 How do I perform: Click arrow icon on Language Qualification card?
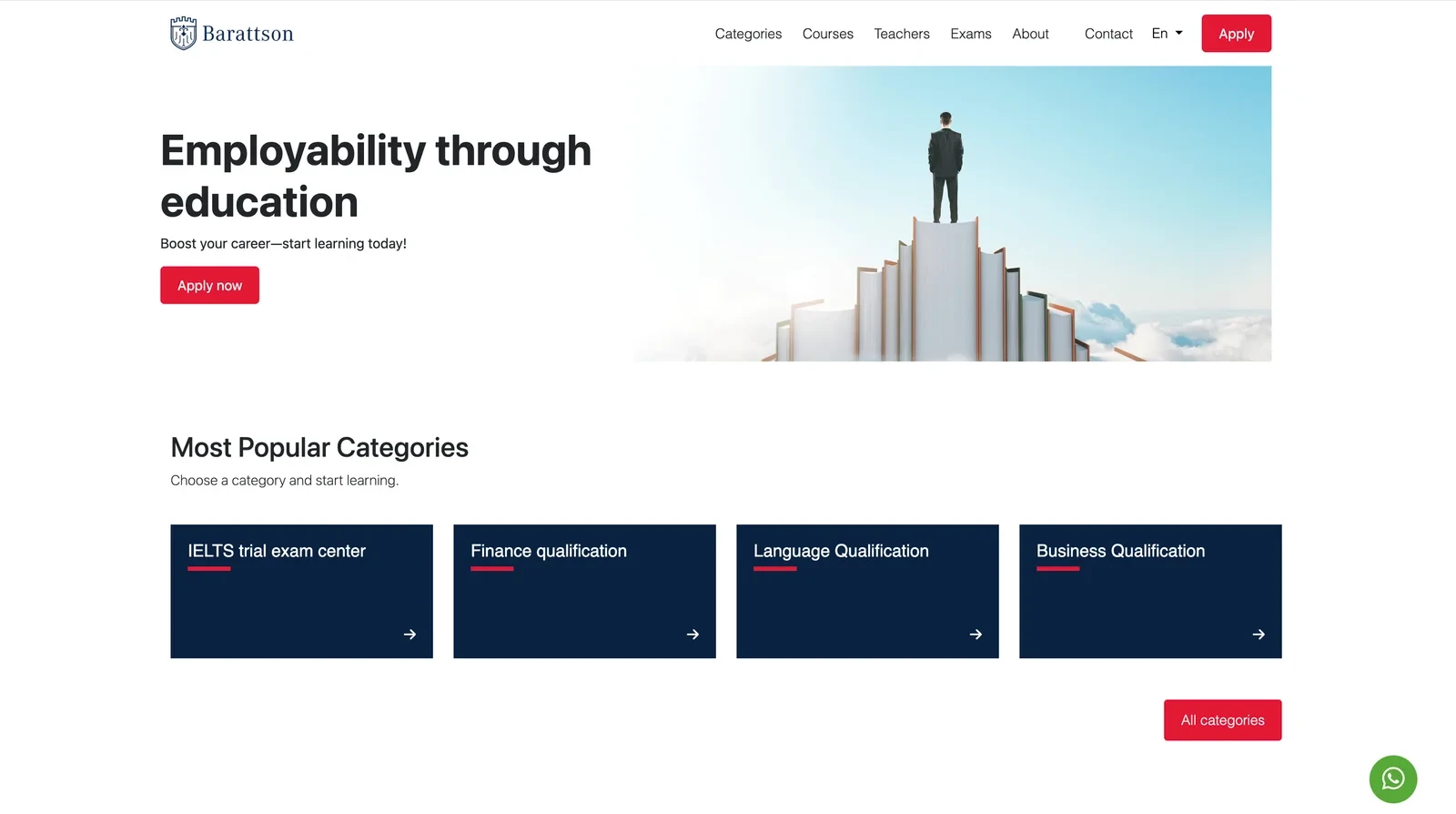click(976, 635)
